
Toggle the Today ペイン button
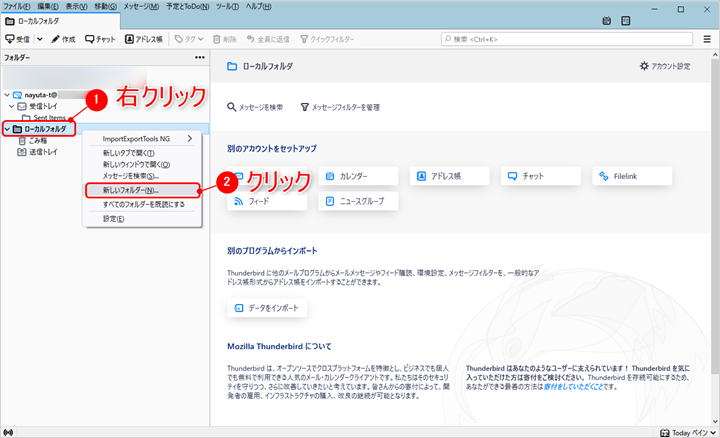(688, 432)
